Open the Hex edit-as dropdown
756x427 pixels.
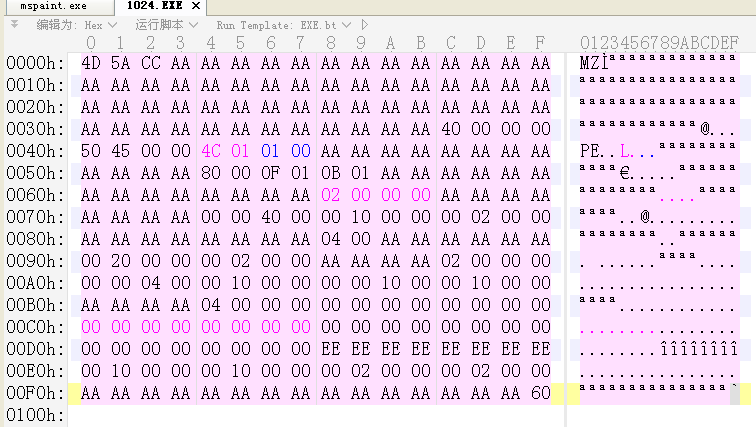[101, 25]
